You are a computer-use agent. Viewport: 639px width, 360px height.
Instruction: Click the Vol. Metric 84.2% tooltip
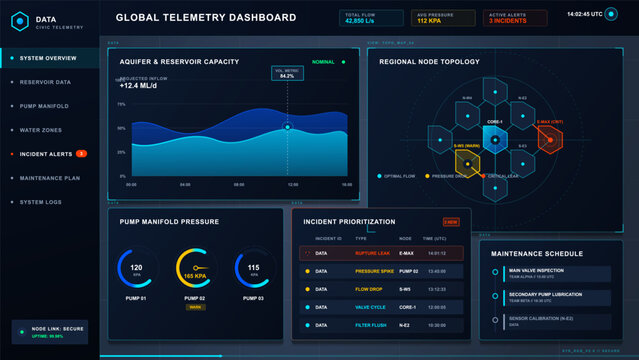pos(287,73)
